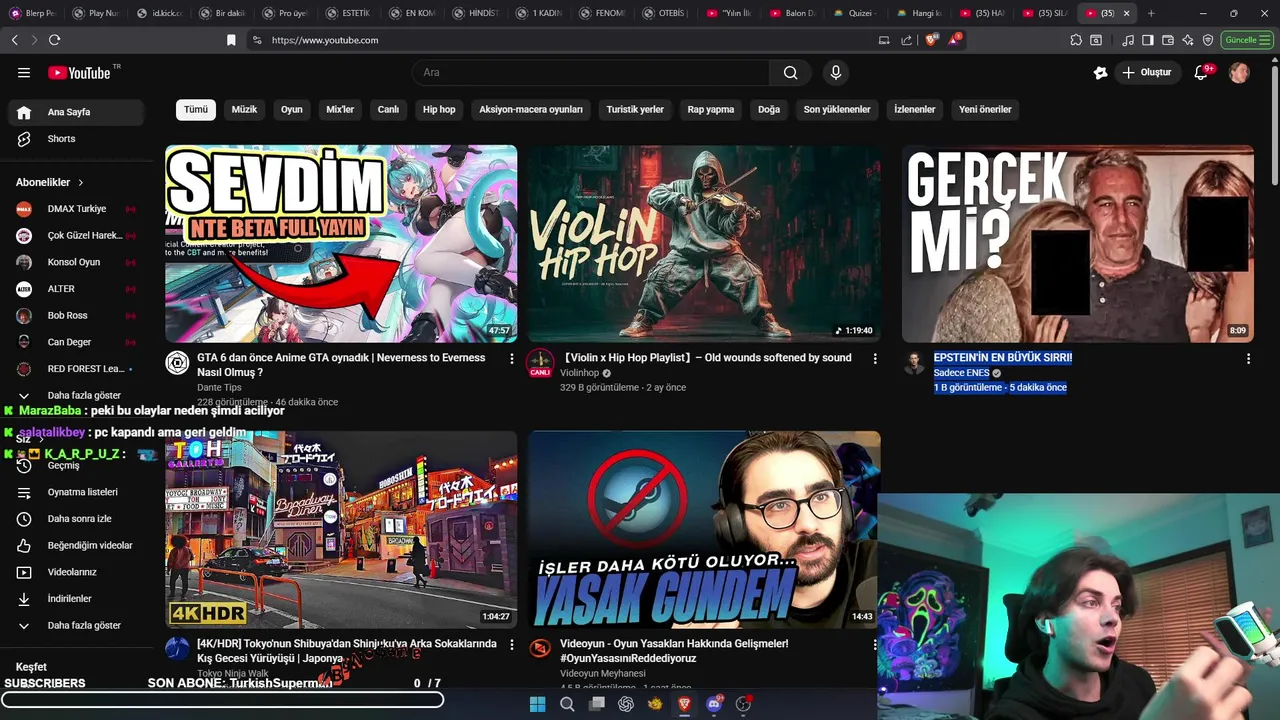The width and height of the screenshot is (1280, 720).
Task: Expand Abonelikler section chevron
Action: [x=80, y=182]
